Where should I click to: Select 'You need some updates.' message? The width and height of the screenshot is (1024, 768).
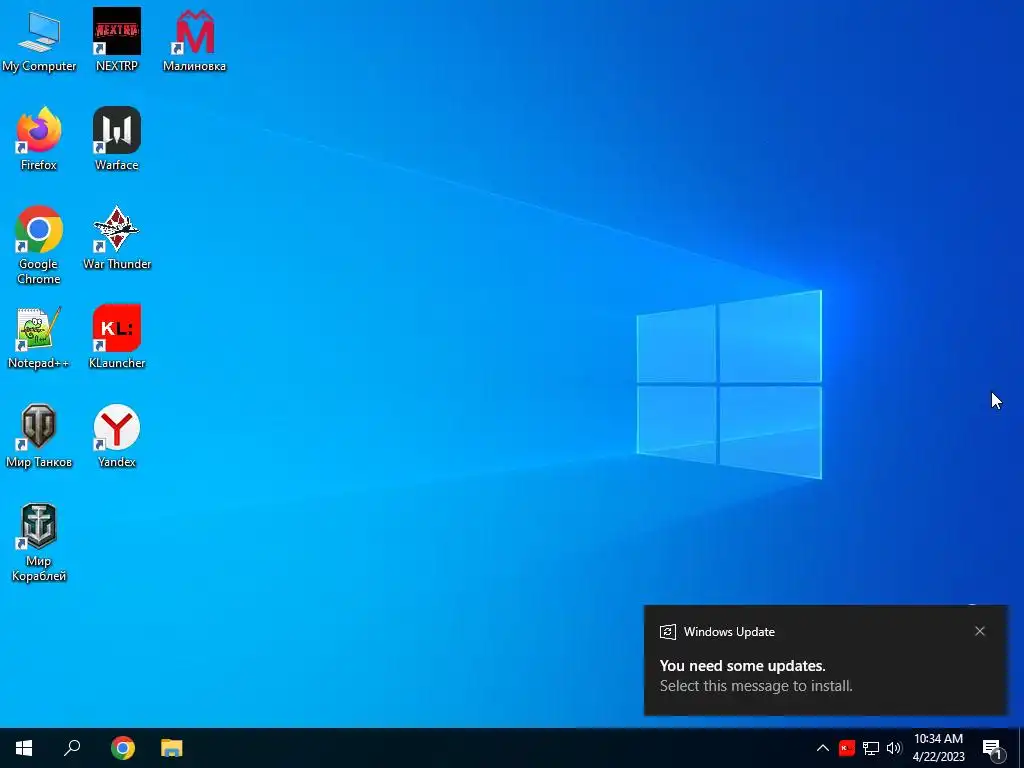[743, 665]
